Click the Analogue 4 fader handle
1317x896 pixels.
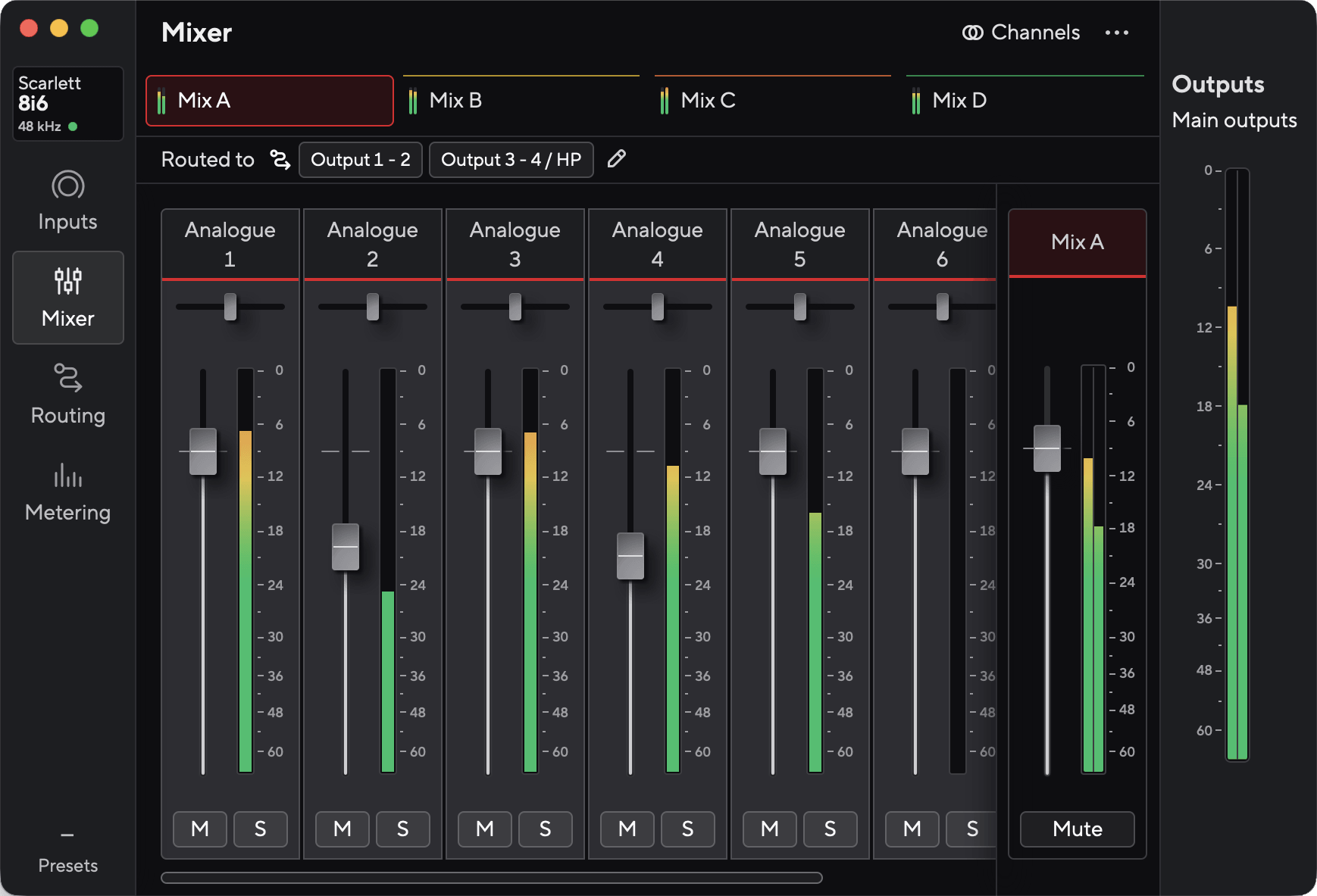(630, 556)
